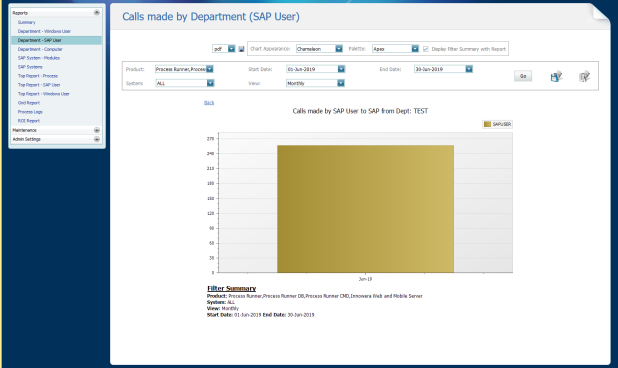Open the Start Date picker dropdown
The height and width of the screenshot is (368, 618).
[341, 69]
